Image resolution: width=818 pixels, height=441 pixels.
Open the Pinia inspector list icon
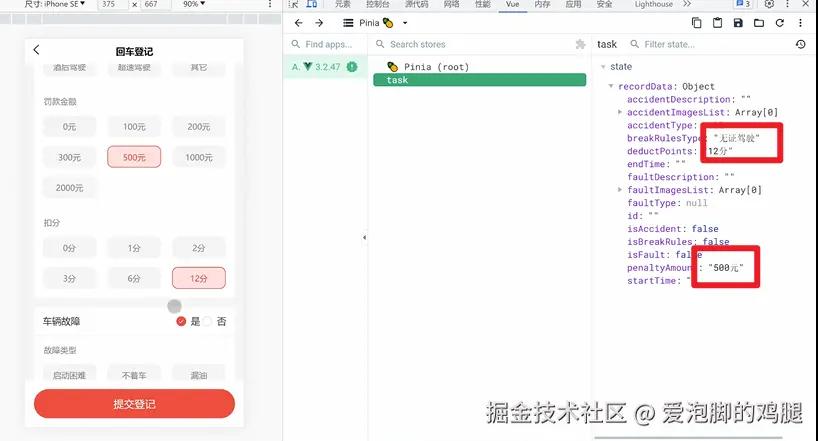click(x=348, y=23)
